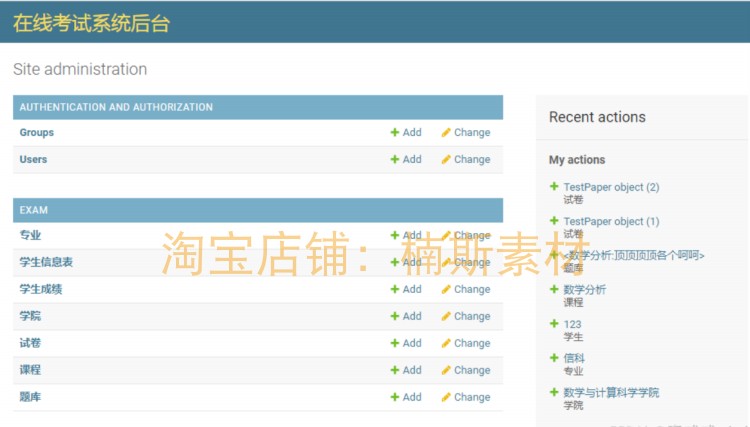The height and width of the screenshot is (427, 750).
Task: Open the 123 student recent action
Action: click(x=572, y=324)
